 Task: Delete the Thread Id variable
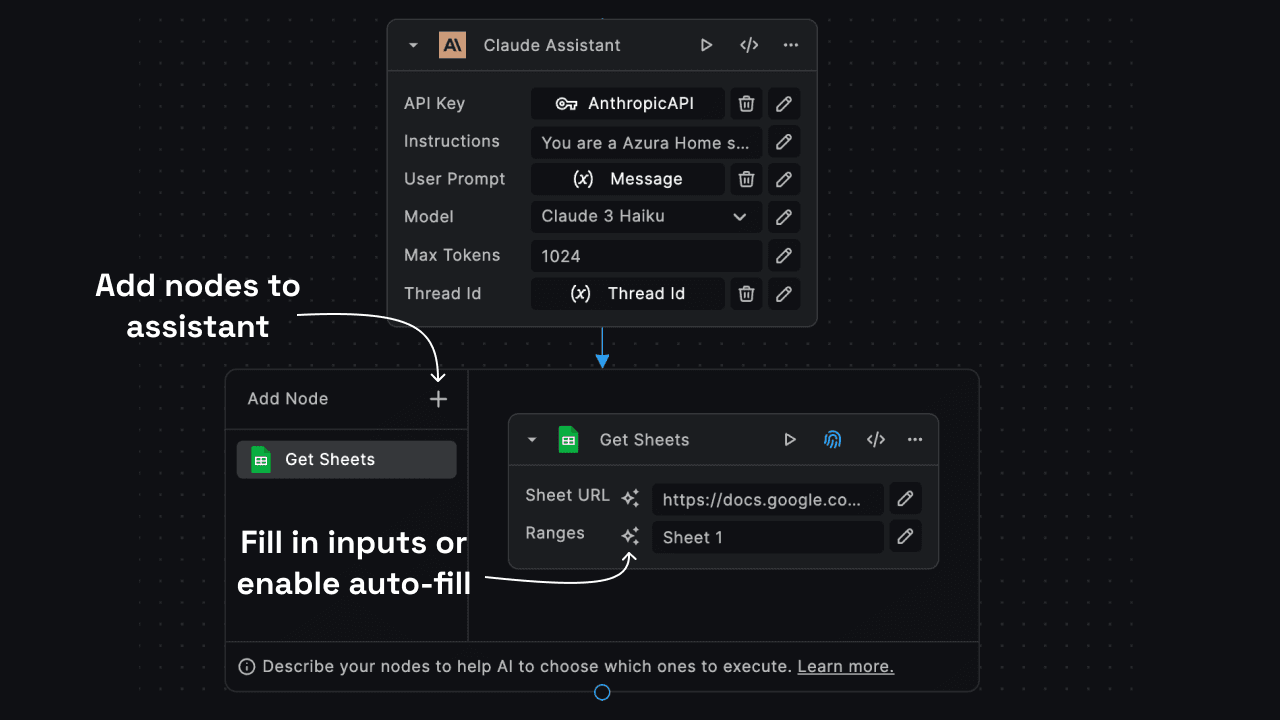click(x=745, y=293)
